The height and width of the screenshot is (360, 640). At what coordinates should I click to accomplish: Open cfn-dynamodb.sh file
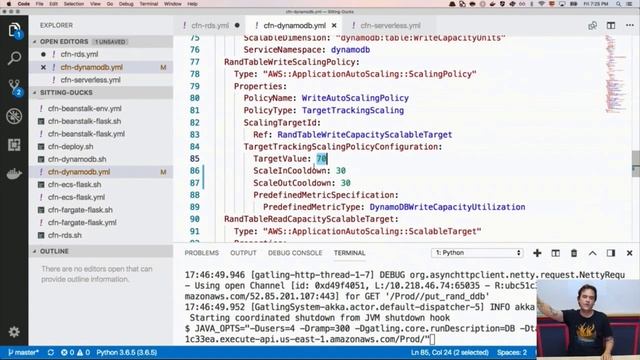(101, 159)
